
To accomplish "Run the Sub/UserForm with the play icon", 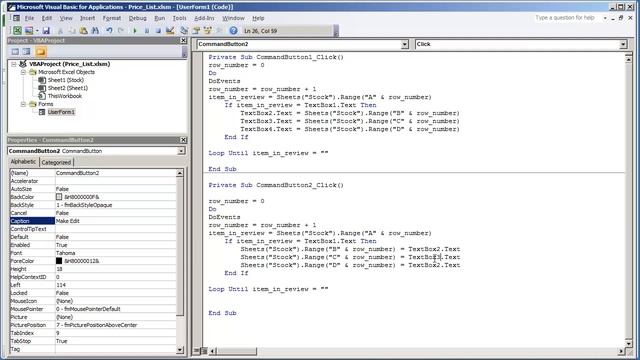I will coord(135,31).
